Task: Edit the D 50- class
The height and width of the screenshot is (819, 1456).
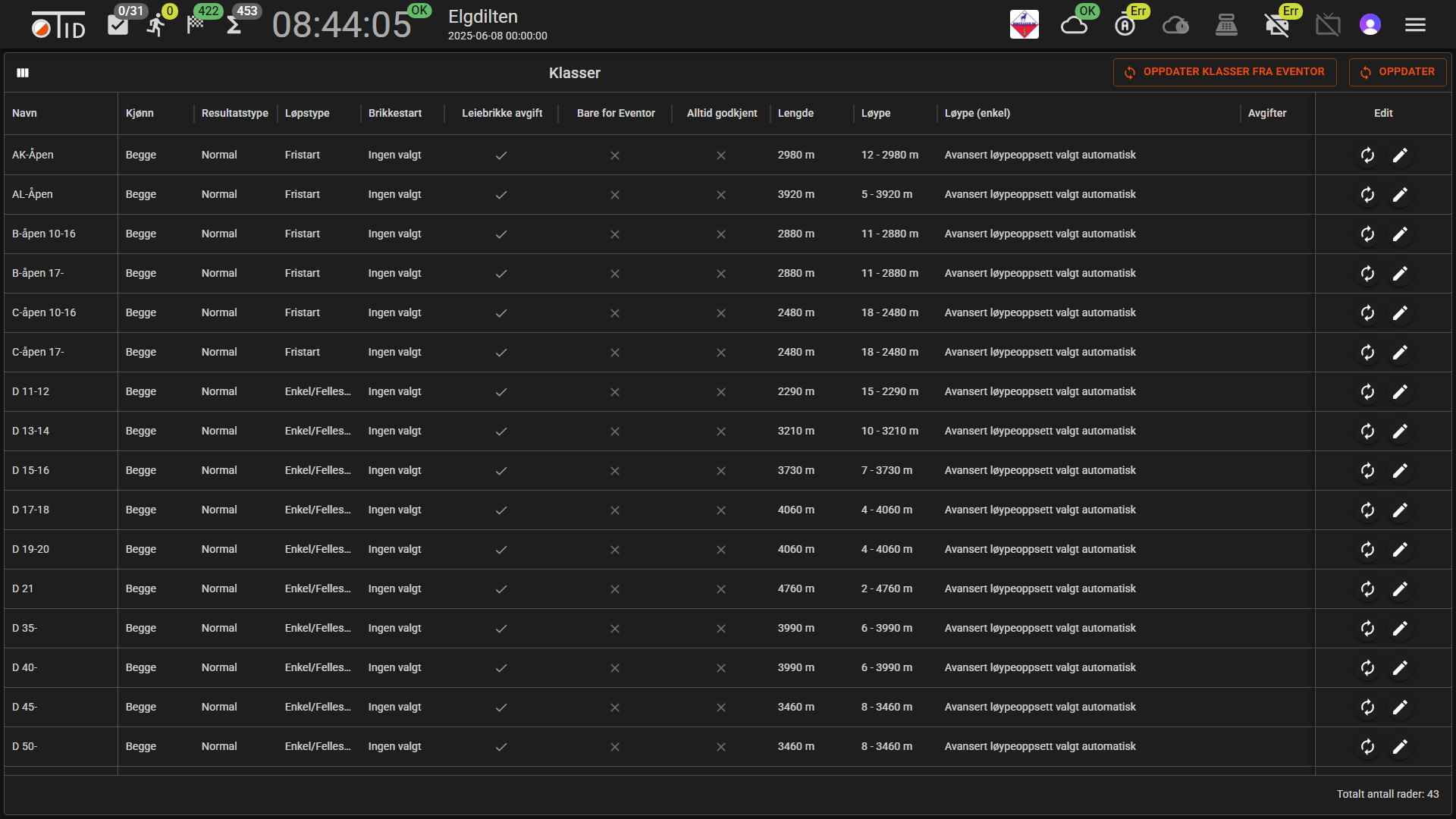Action: pyautogui.click(x=1400, y=747)
